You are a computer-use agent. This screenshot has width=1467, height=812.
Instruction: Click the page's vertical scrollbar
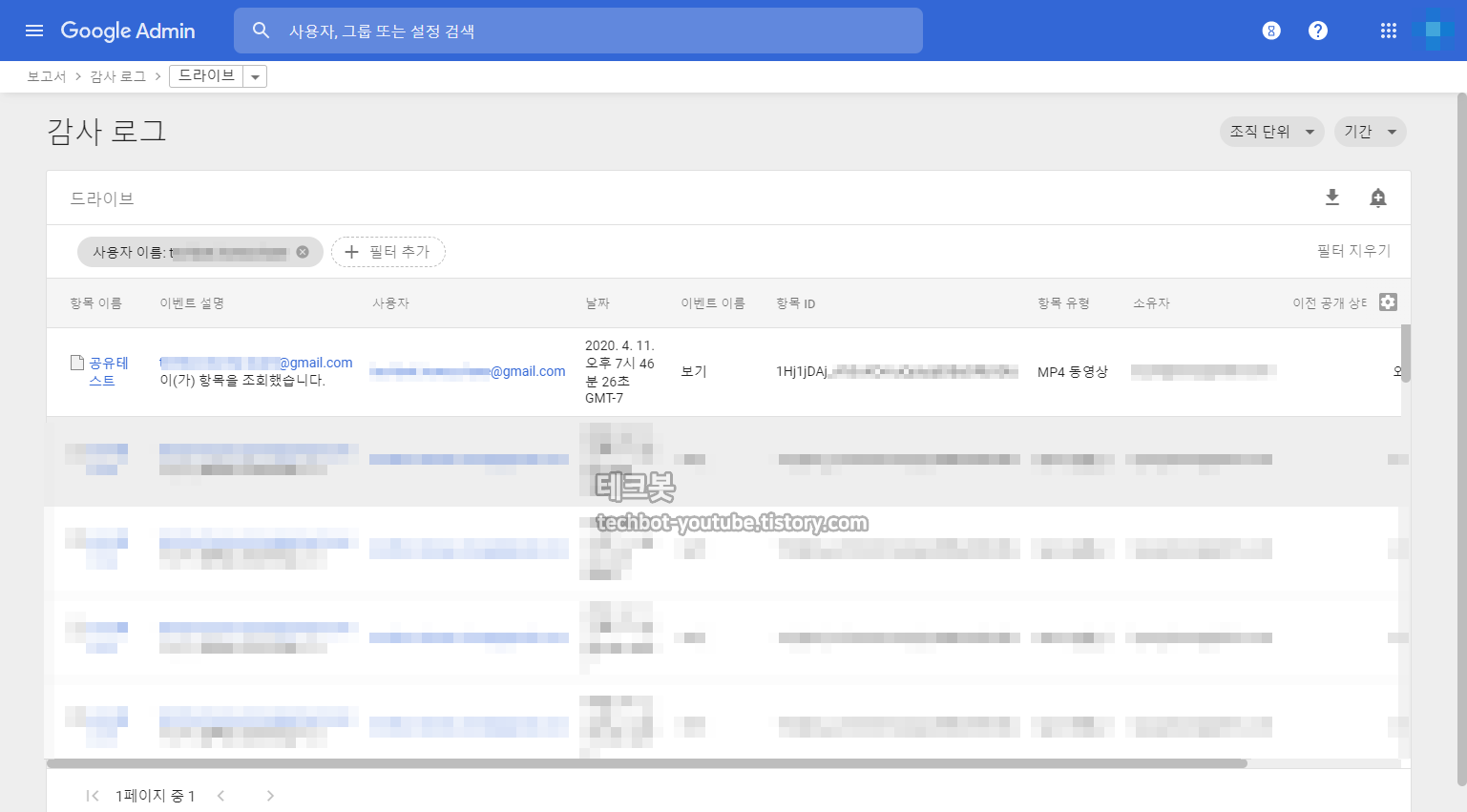point(1461,439)
